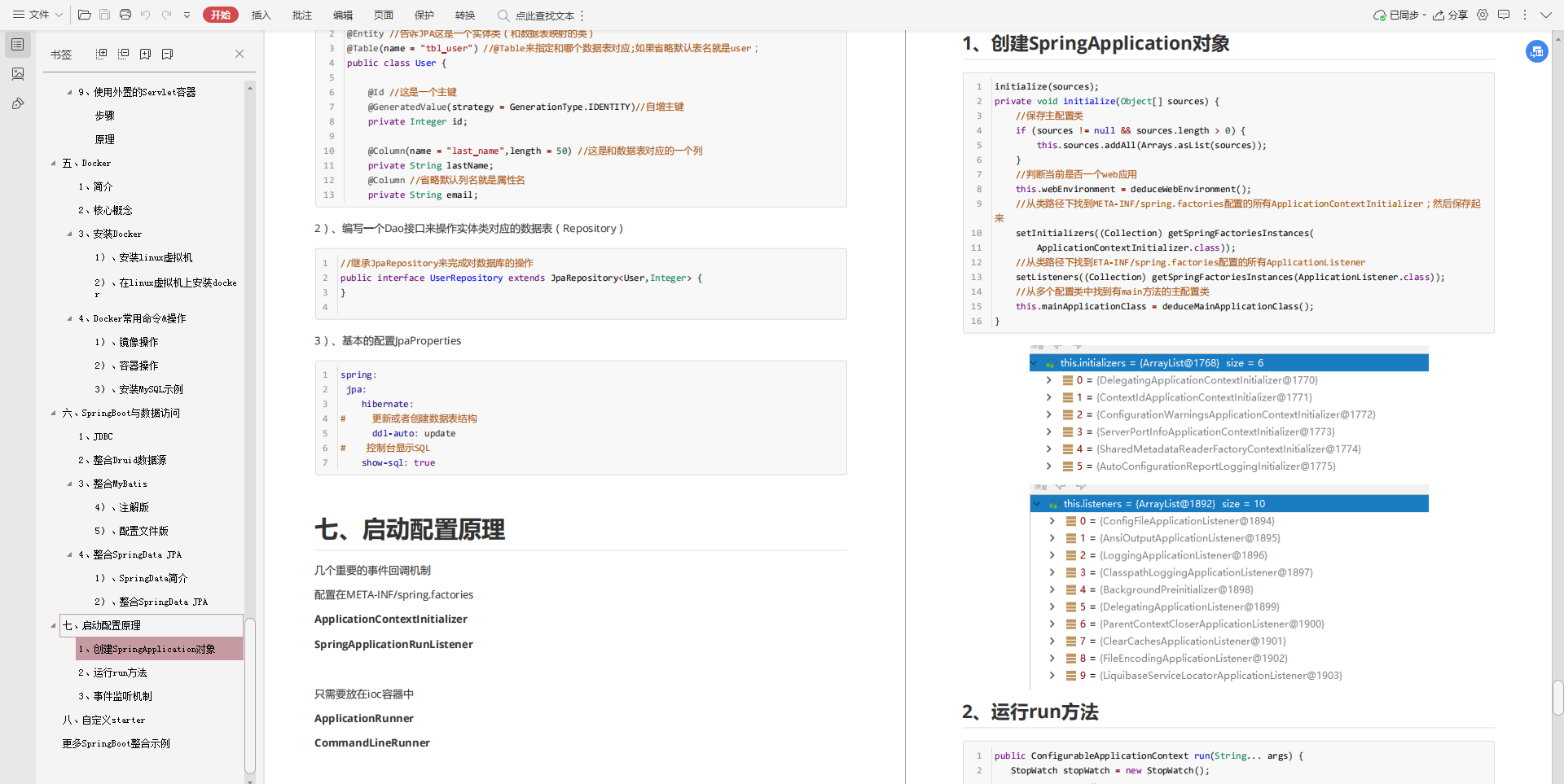Image resolution: width=1564 pixels, height=784 pixels.
Task: Go to bookmark 八、自定义starter
Action: click(x=103, y=720)
